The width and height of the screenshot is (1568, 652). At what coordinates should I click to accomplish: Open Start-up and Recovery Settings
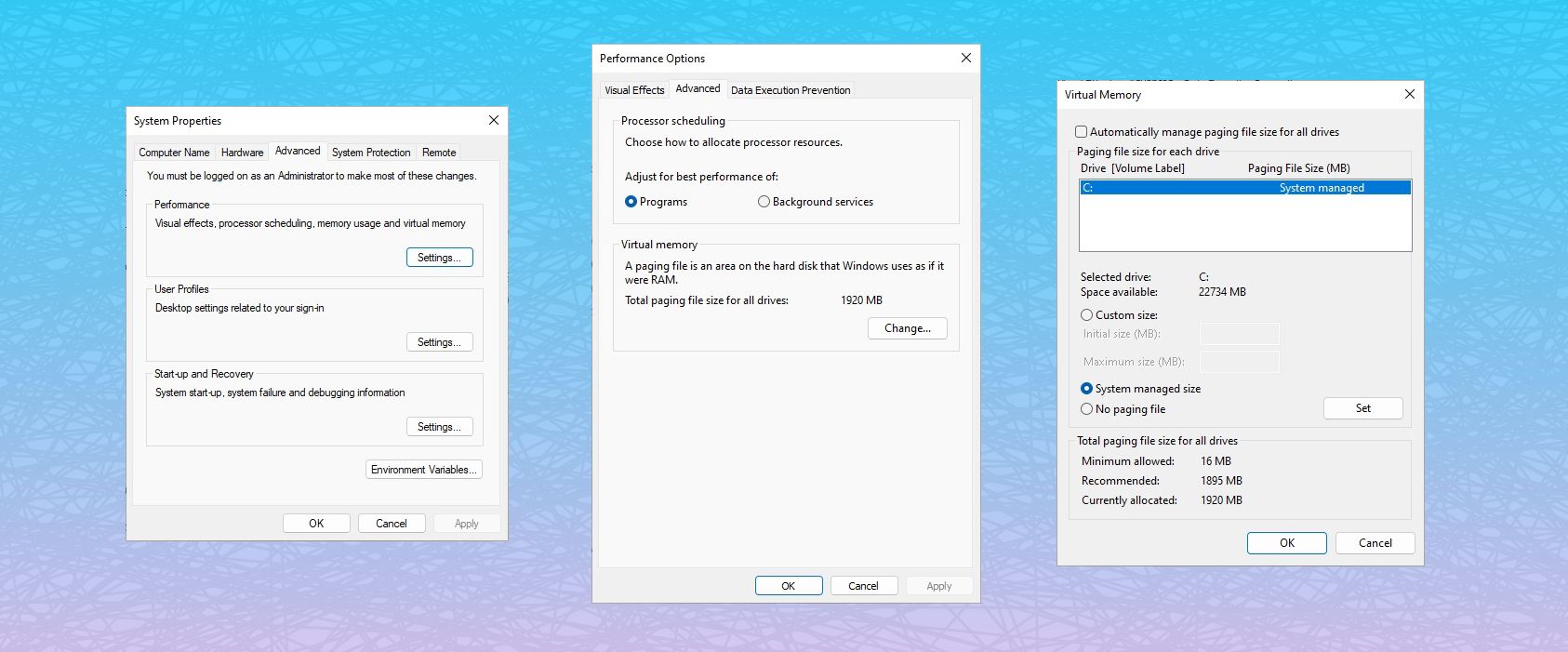coord(439,427)
